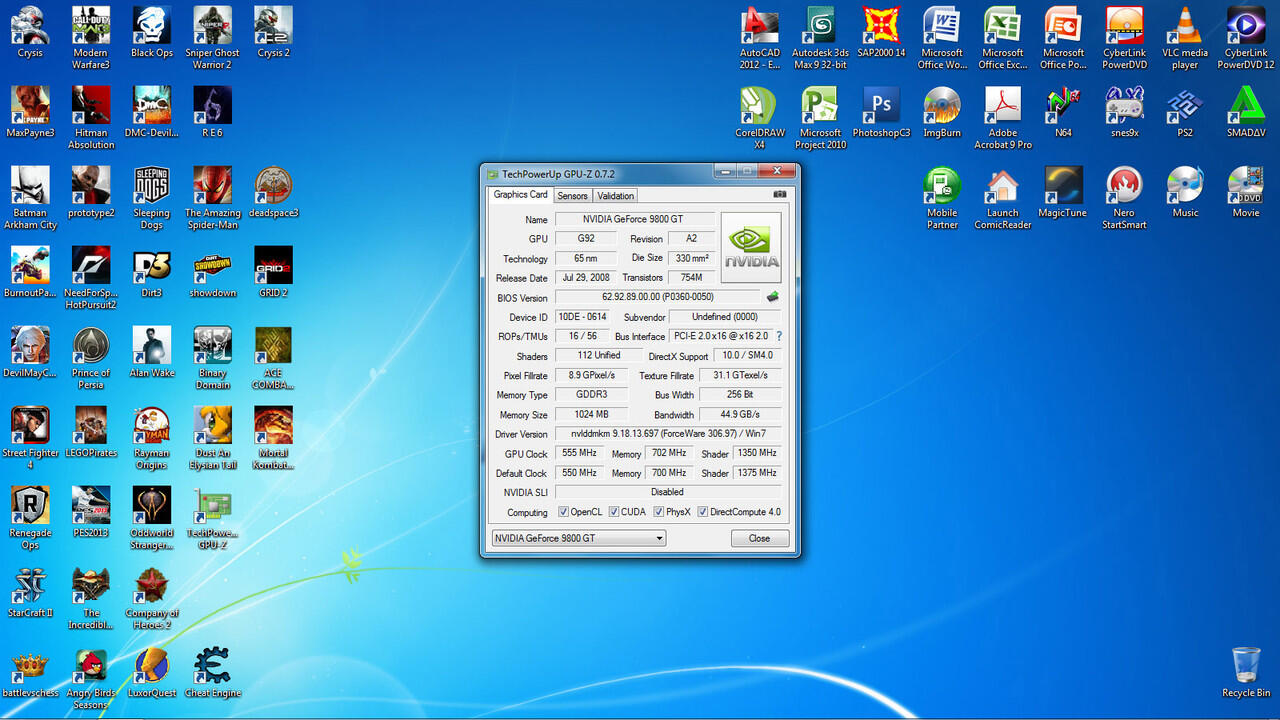Select the PhotoshopC3 desktop icon
The width and height of the screenshot is (1280, 720).
tap(881, 112)
